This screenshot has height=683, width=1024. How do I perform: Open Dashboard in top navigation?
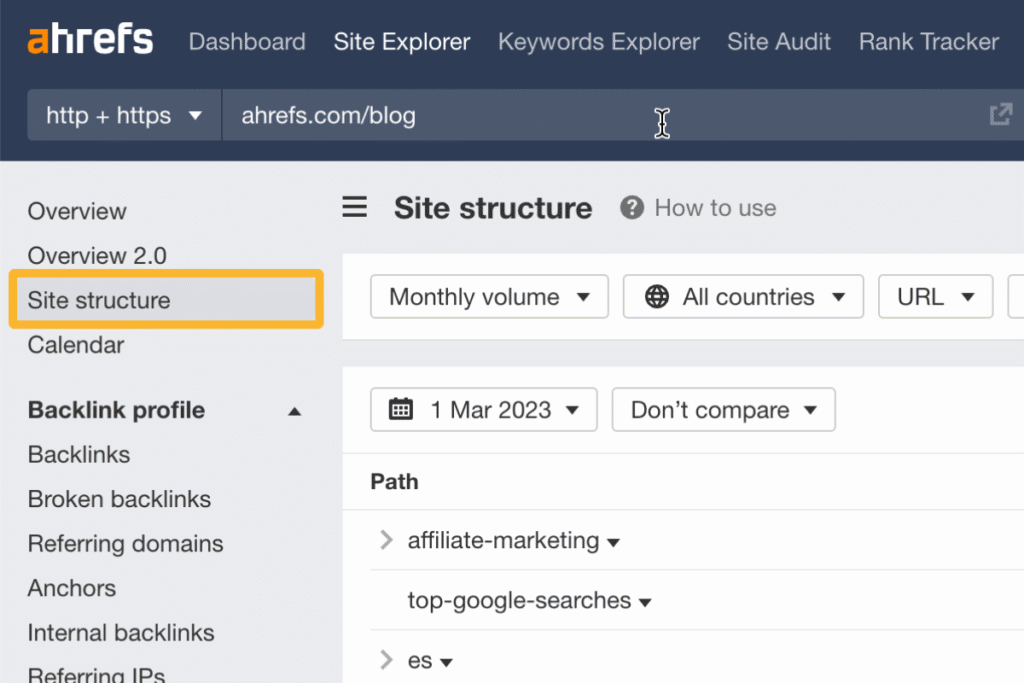pos(247,42)
